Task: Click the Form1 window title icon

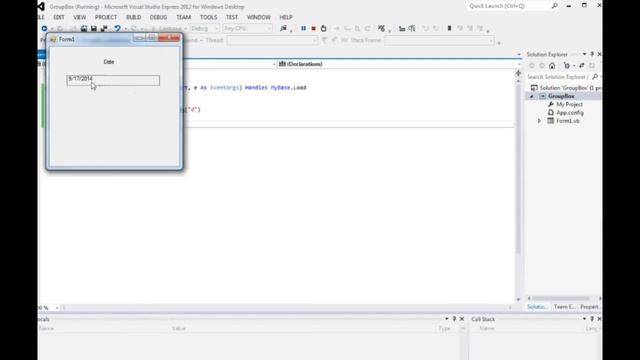Action: click(x=53, y=39)
